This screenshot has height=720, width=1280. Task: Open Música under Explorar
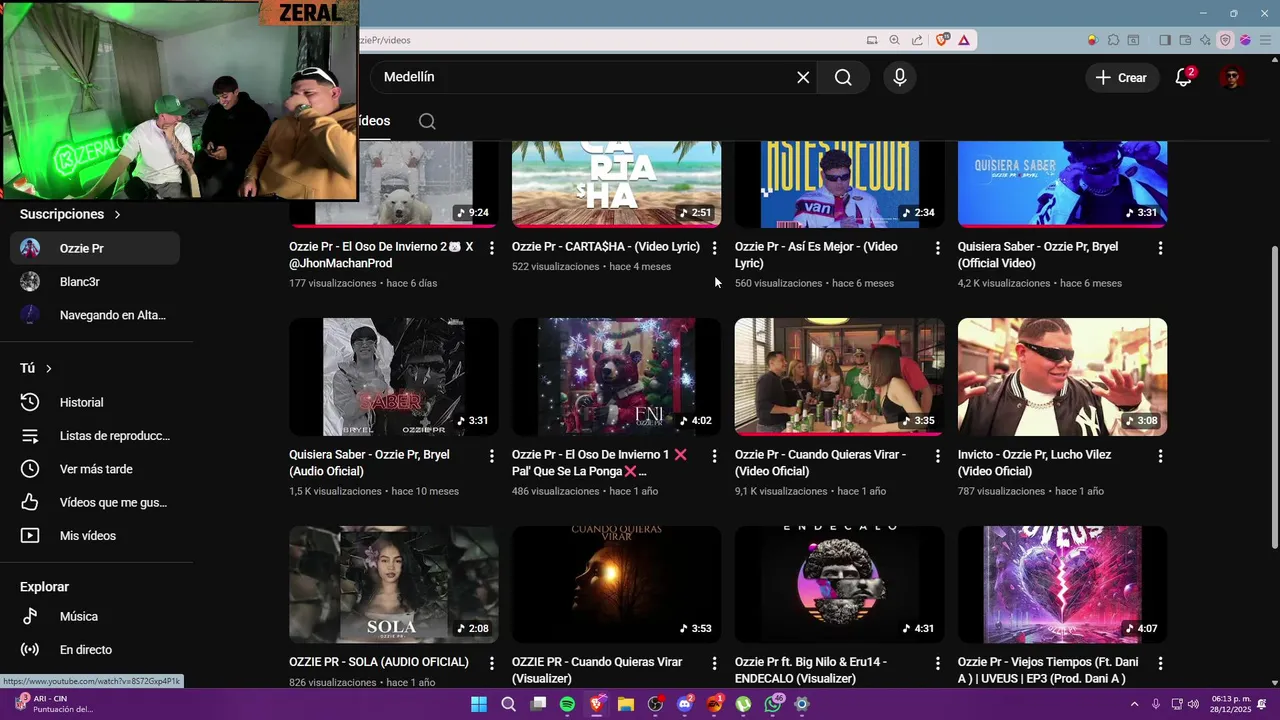(95, 616)
